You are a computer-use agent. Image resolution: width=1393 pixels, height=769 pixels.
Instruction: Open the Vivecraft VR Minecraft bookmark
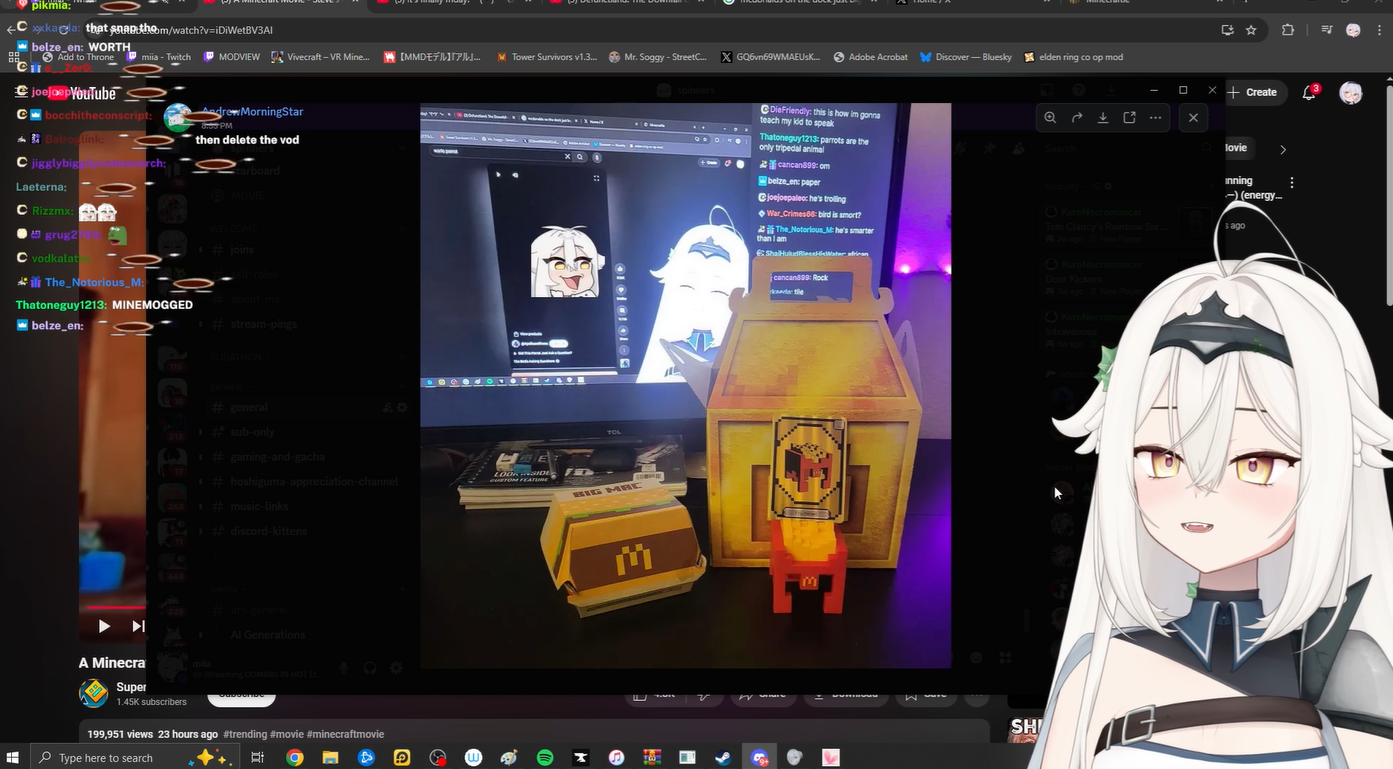[x=321, y=57]
